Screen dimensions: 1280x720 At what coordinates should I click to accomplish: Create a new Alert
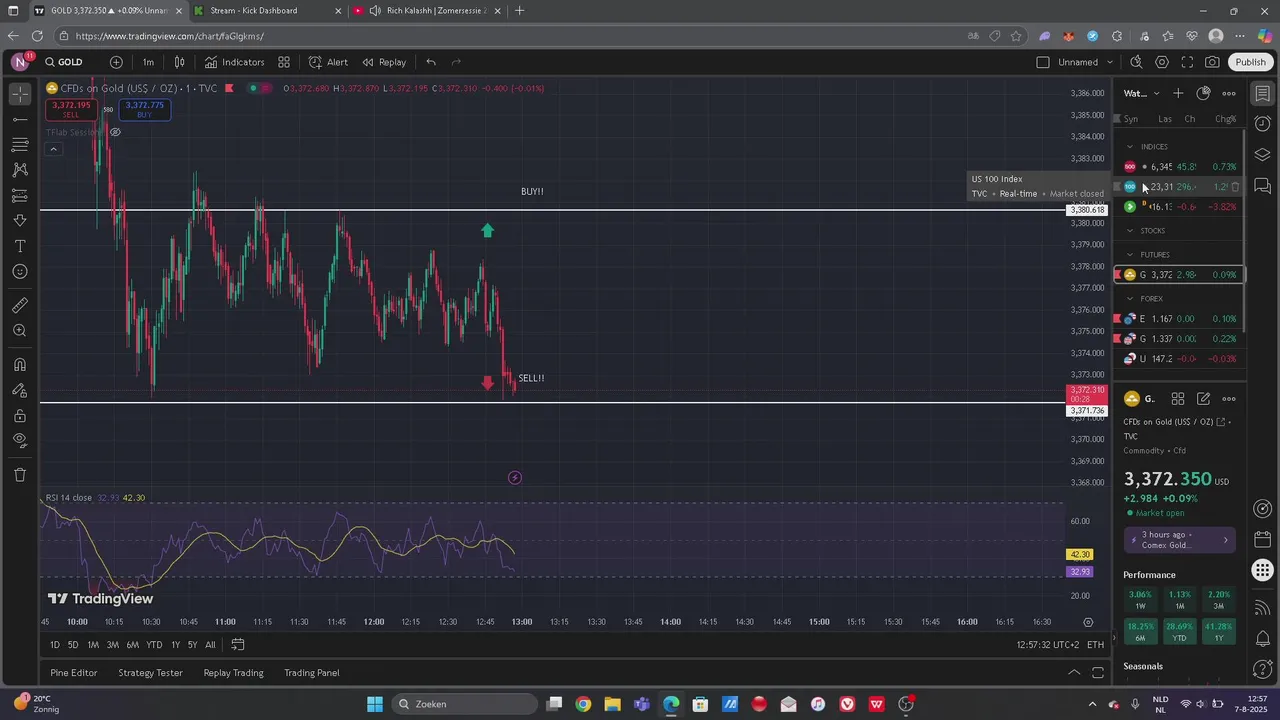(329, 62)
